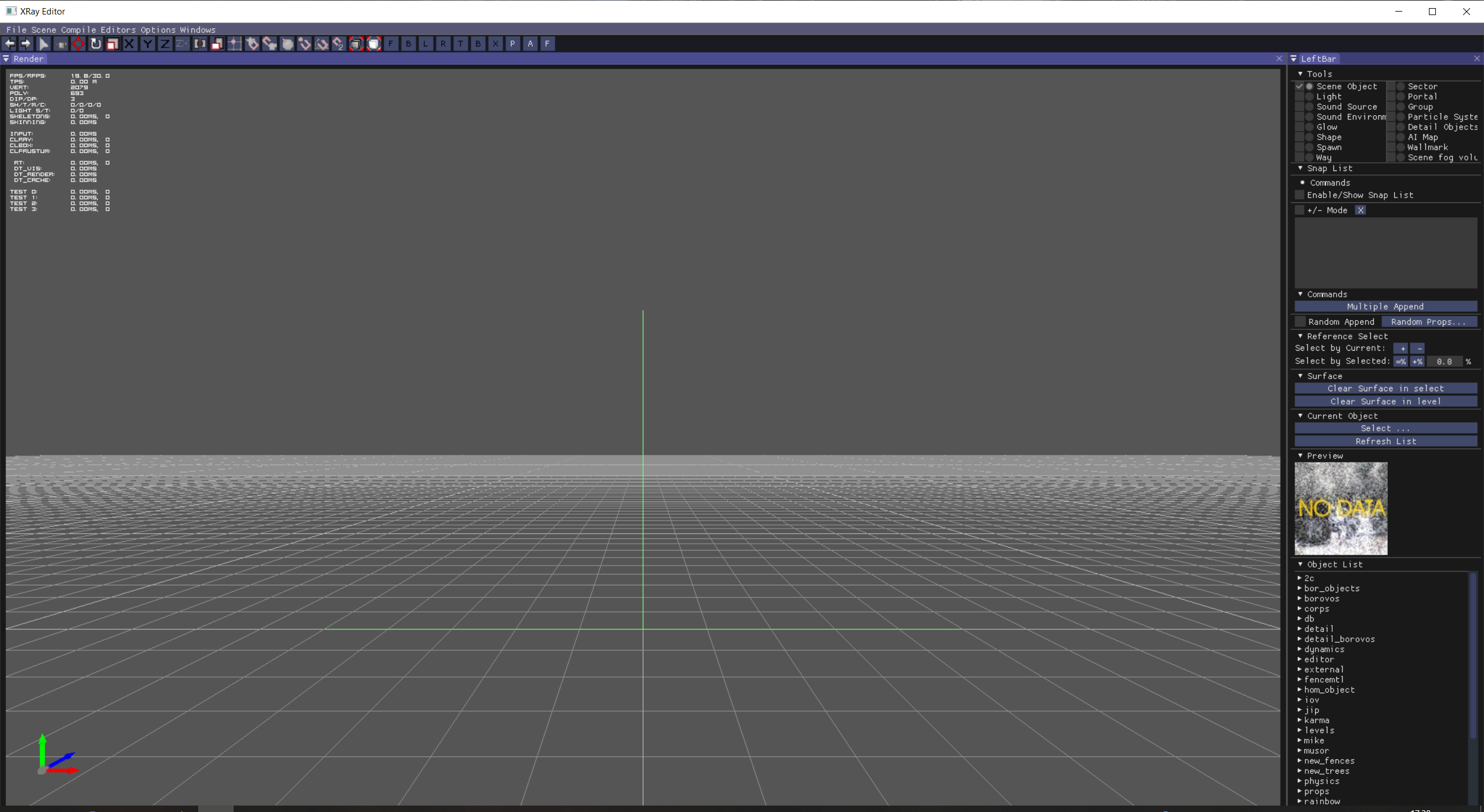Toggle vertex snap magnet icon
Image resolution: width=1484 pixels, height=812 pixels.
[304, 43]
